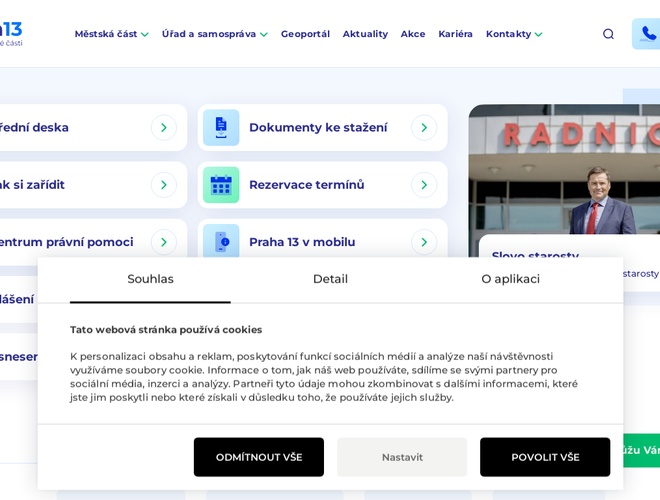Viewport: 660px width, 500px height.
Task: Expand the Kontakty dropdown menu
Action: tap(514, 34)
